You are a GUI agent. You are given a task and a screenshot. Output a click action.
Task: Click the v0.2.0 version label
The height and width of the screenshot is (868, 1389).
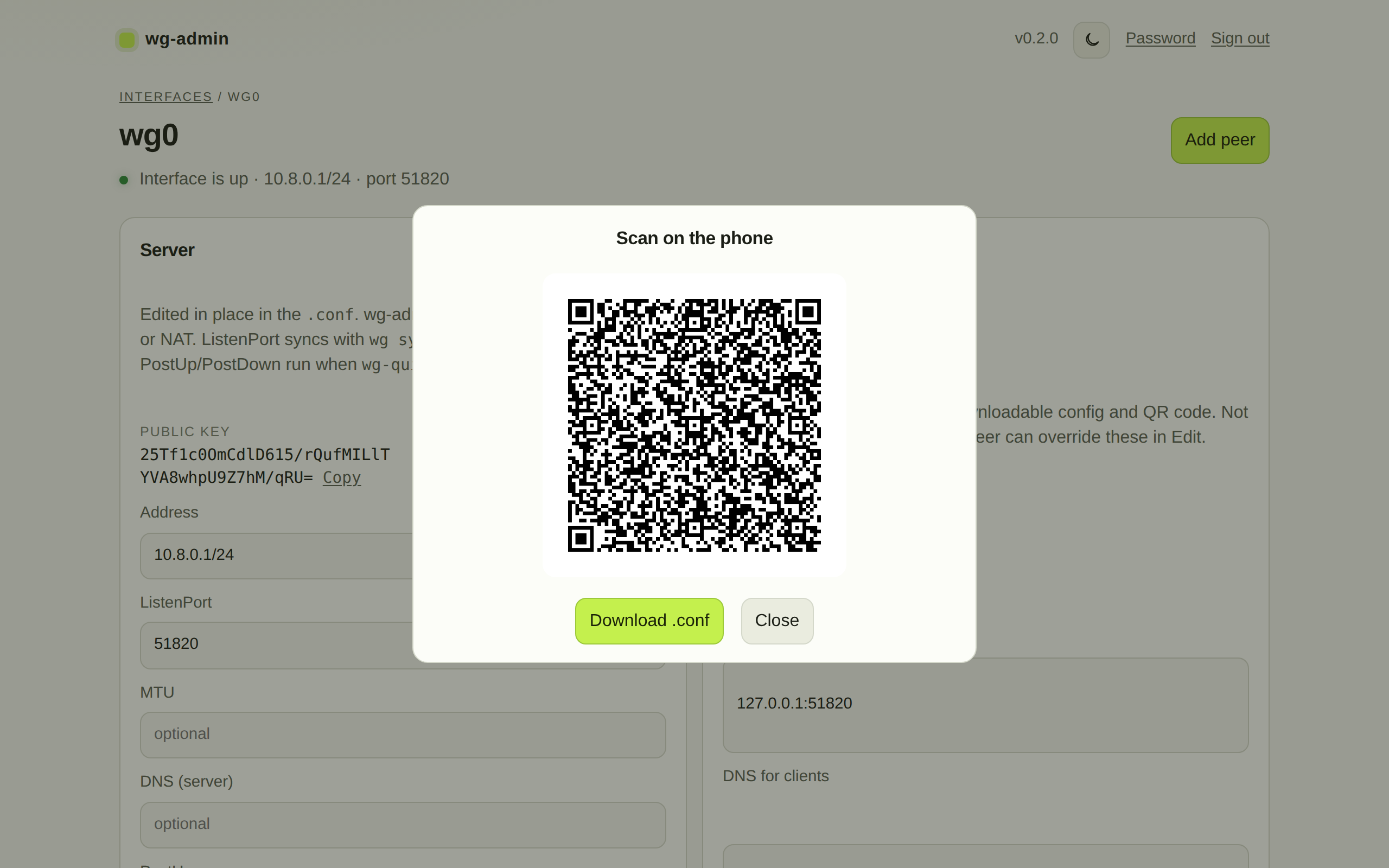[1036, 39]
